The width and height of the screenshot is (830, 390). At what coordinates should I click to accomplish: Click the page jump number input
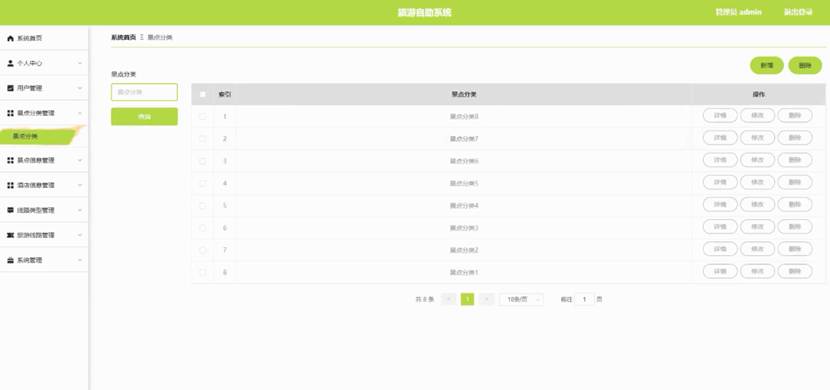(584, 300)
